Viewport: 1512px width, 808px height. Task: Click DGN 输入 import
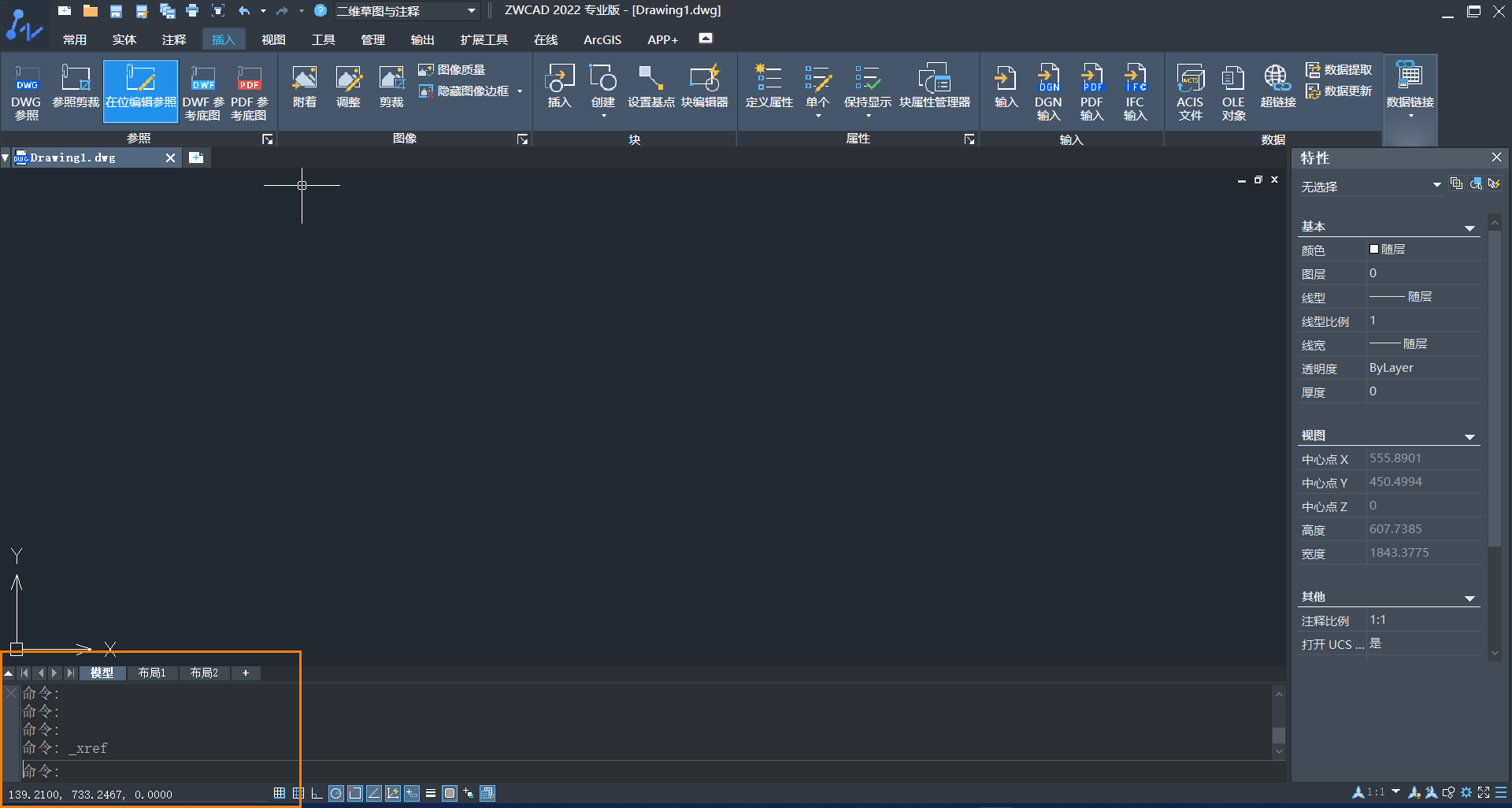coord(1048,92)
